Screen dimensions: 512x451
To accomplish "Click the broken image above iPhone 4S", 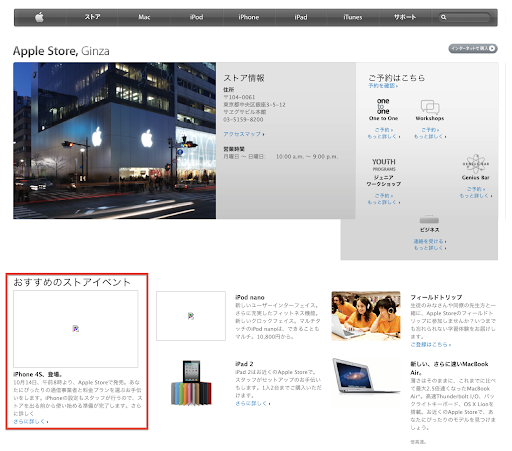I will [76, 329].
